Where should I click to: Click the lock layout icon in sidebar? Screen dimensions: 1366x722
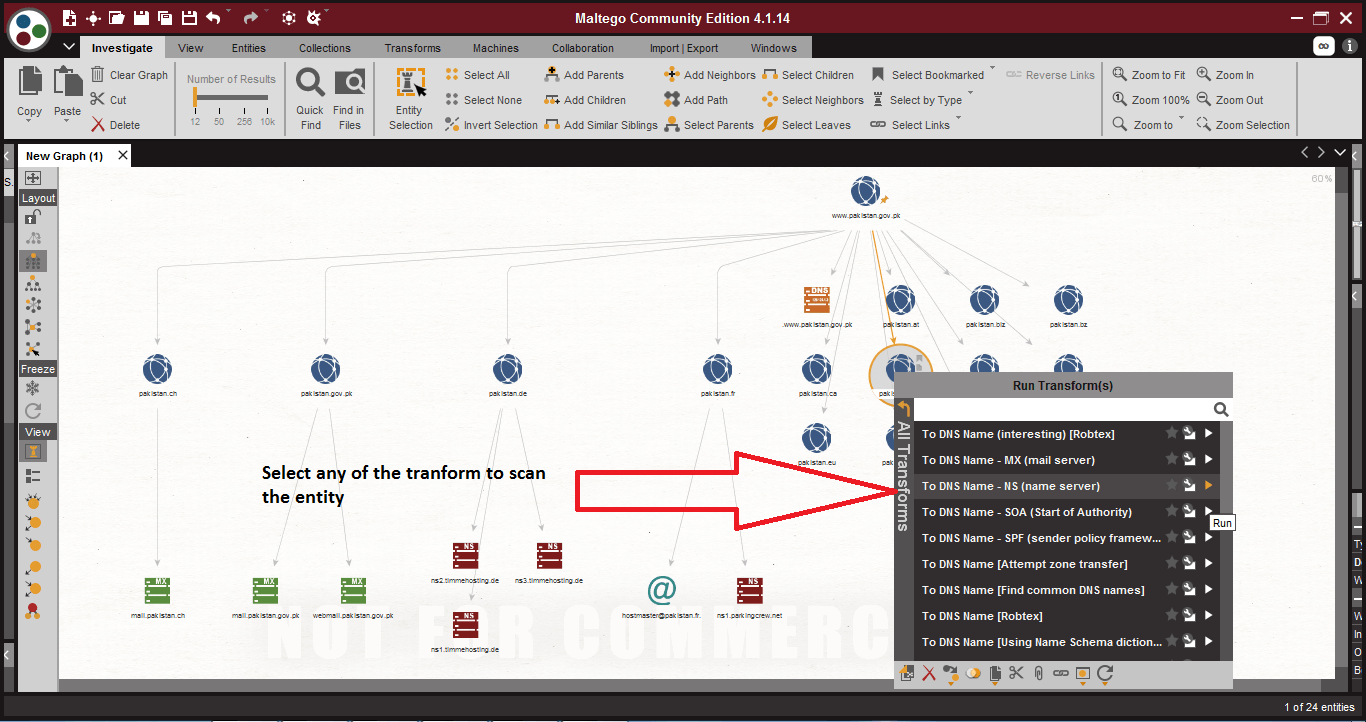[33, 217]
